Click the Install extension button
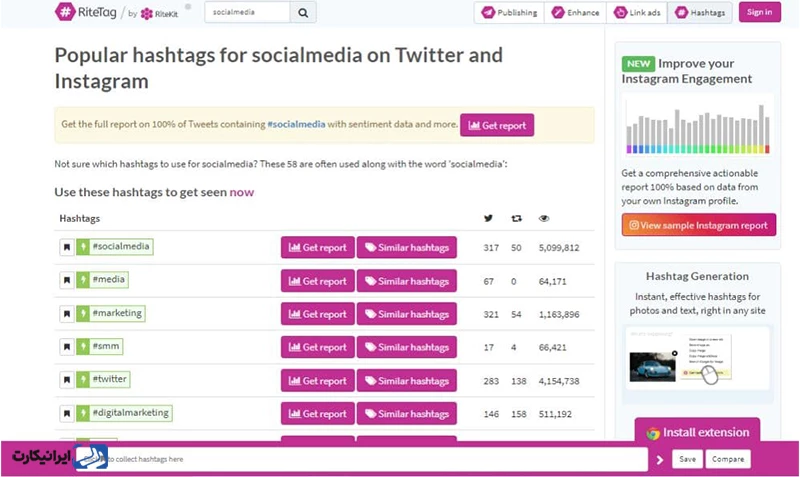The height and width of the screenshot is (477, 800). (x=697, y=433)
